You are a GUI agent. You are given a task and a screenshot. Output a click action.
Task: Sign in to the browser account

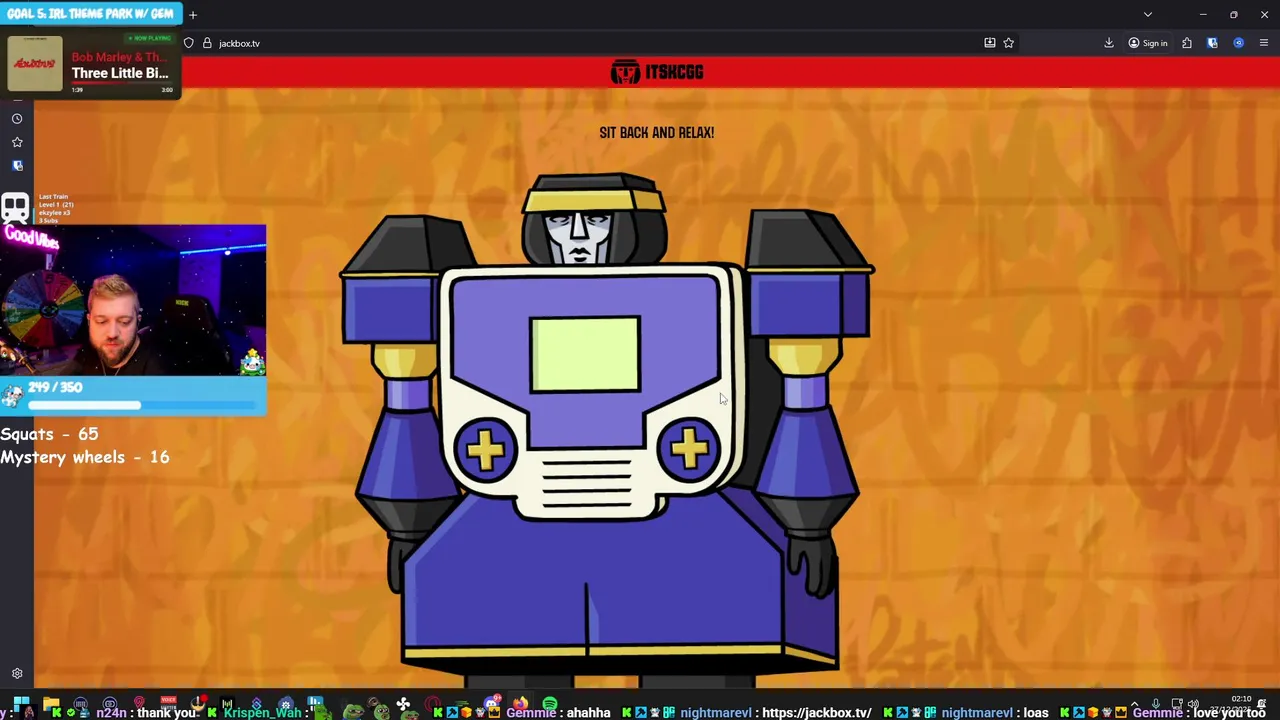1148,43
